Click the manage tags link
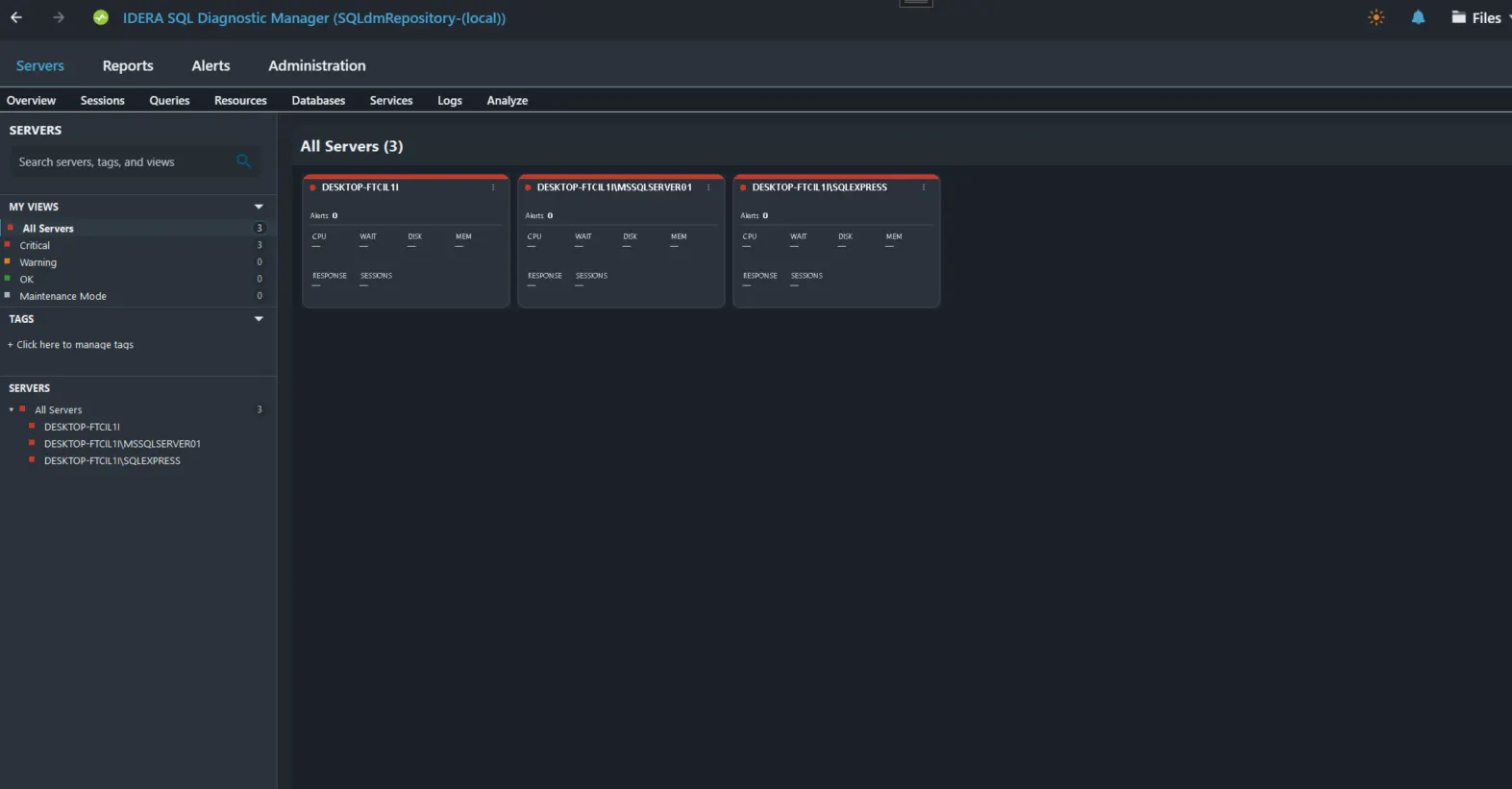The height and width of the screenshot is (789, 1512). click(70, 344)
